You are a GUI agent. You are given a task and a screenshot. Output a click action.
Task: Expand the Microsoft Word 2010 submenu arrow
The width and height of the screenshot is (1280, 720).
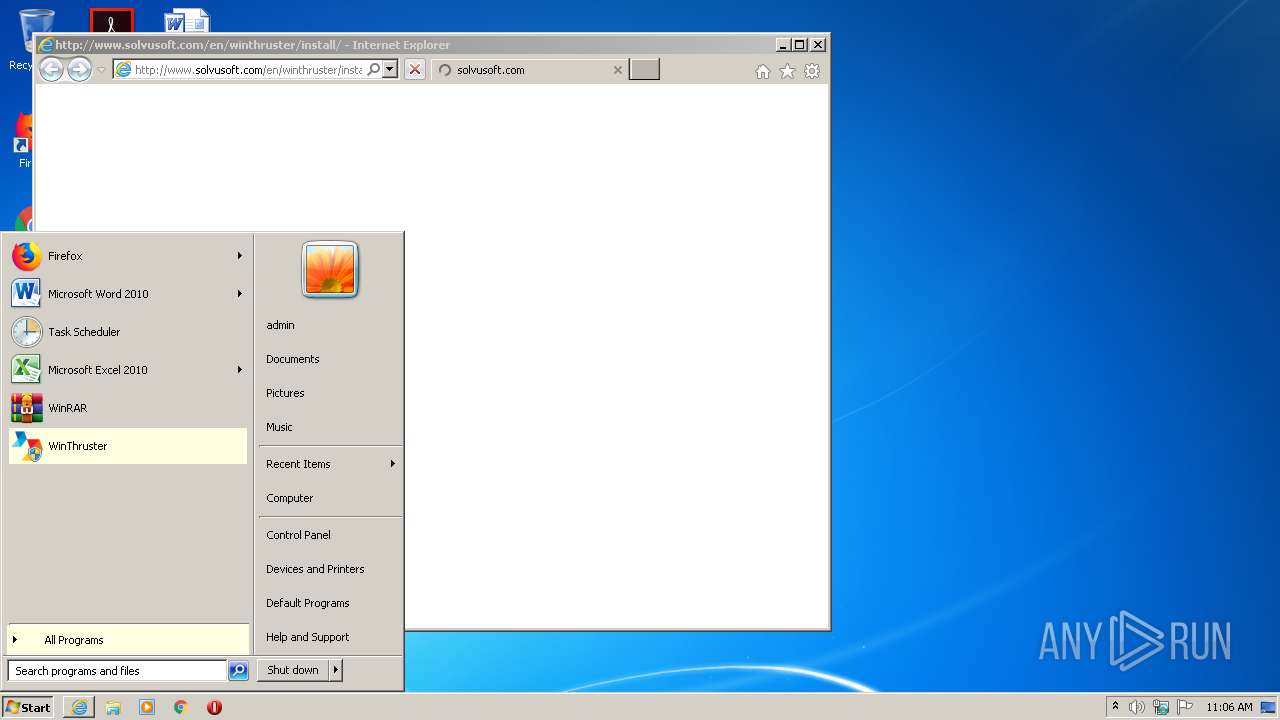tap(240, 294)
